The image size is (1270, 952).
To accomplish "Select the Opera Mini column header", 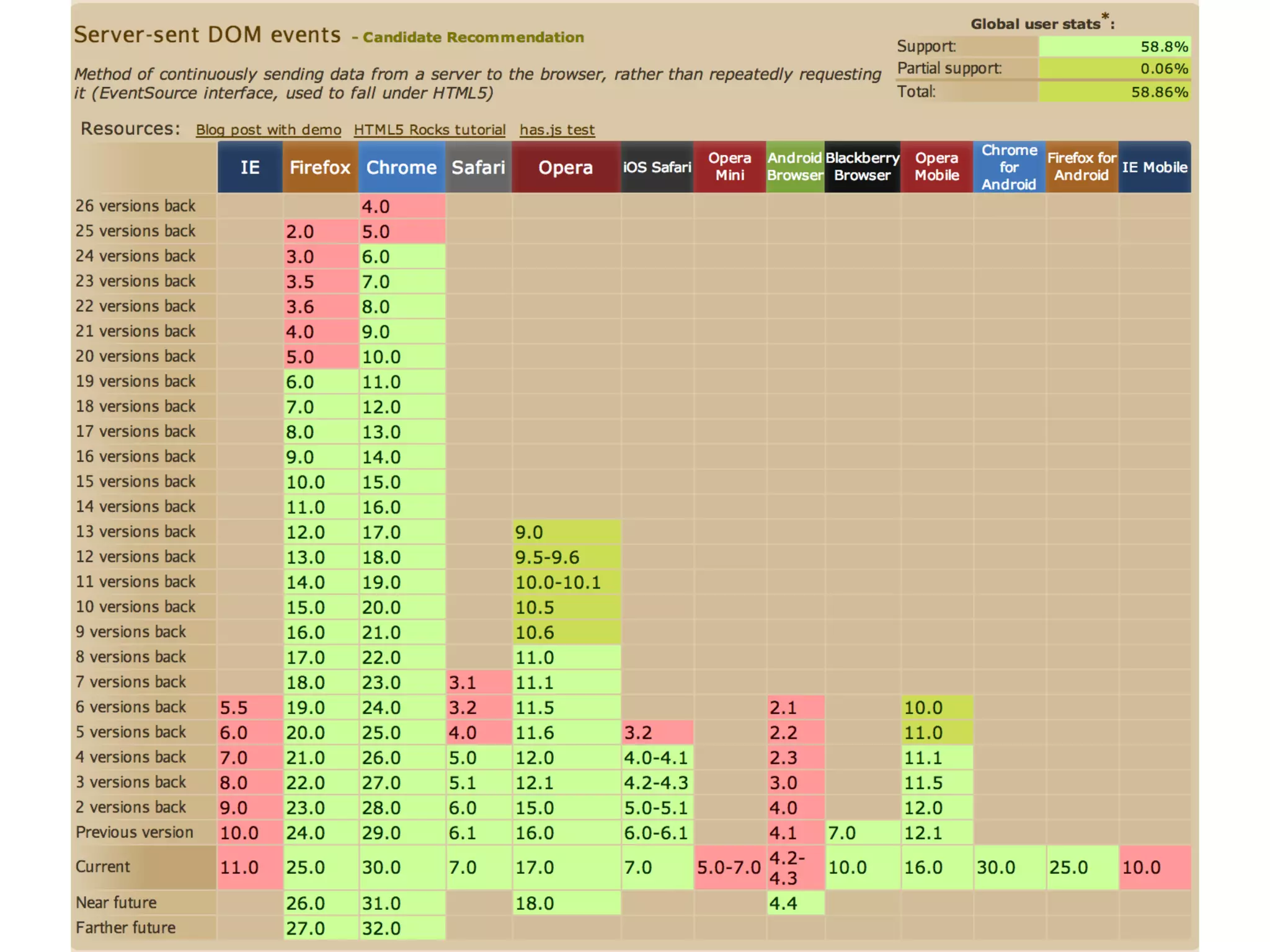I will [729, 167].
